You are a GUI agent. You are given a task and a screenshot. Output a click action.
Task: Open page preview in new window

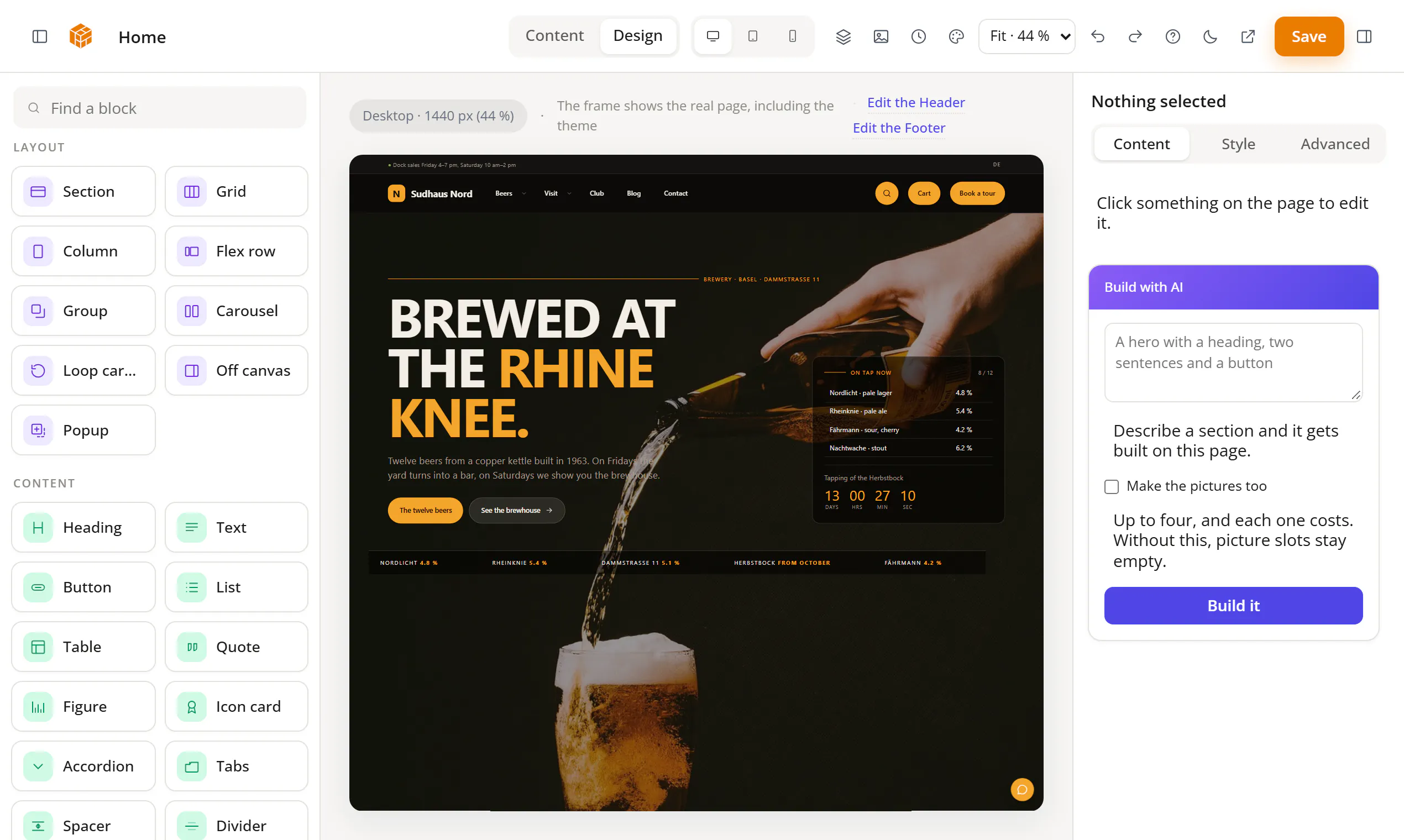tap(1248, 37)
